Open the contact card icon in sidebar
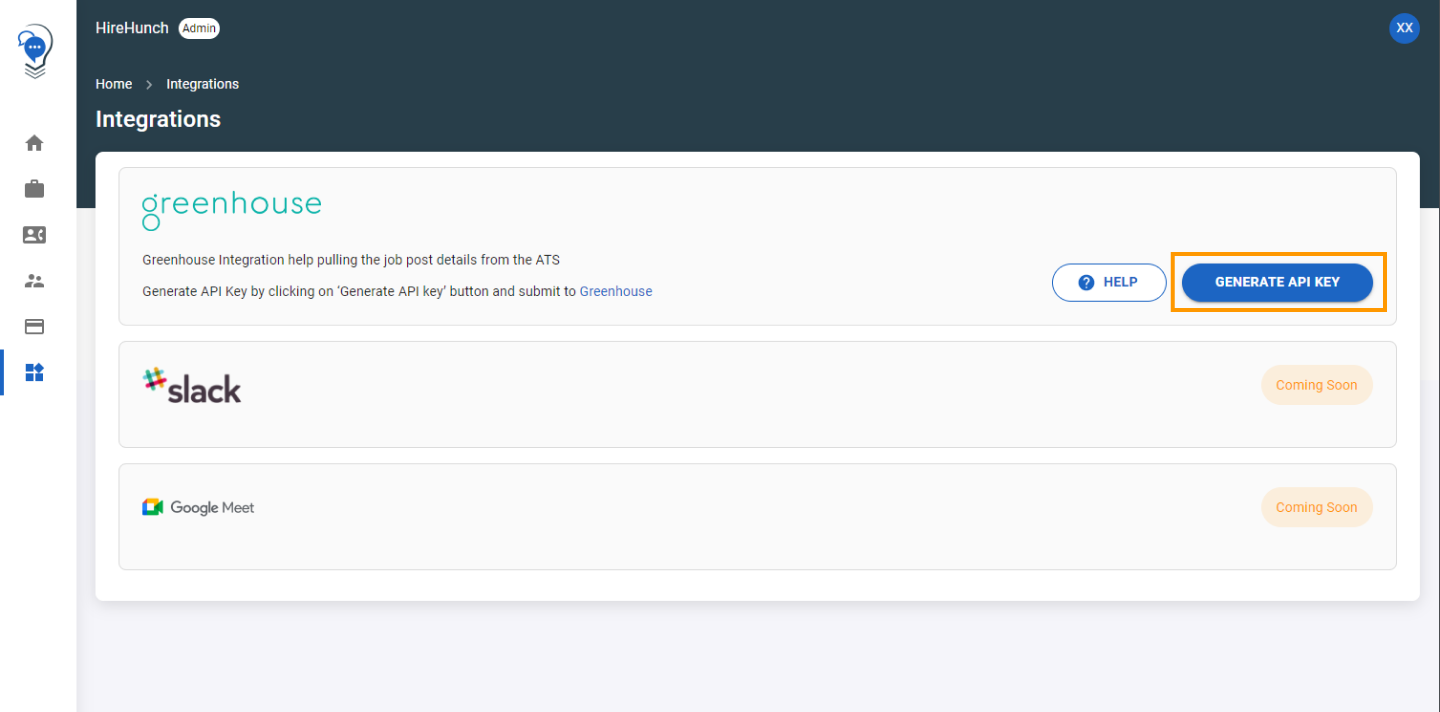The height and width of the screenshot is (712, 1440). coord(34,235)
